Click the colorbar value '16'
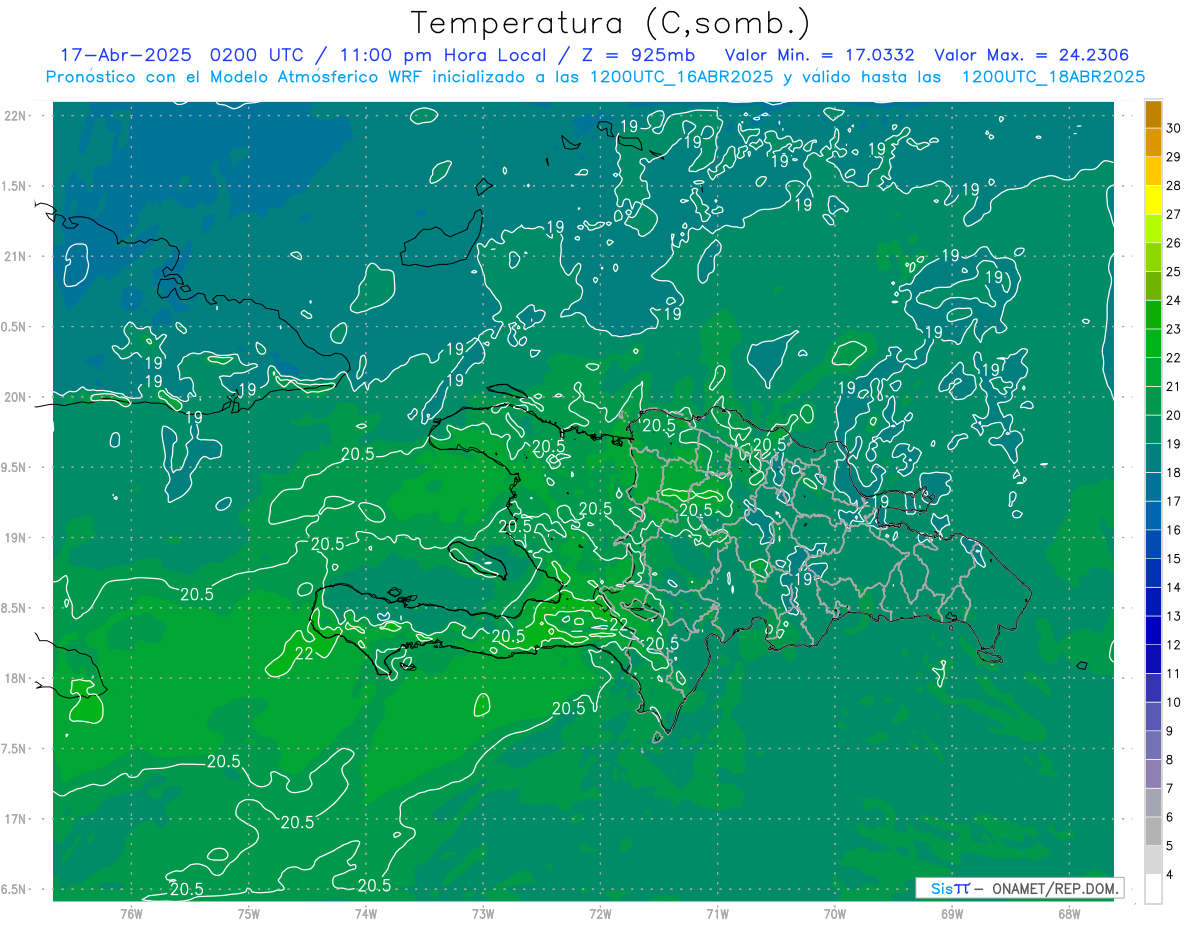The width and height of the screenshot is (1200, 927). [x=1173, y=530]
